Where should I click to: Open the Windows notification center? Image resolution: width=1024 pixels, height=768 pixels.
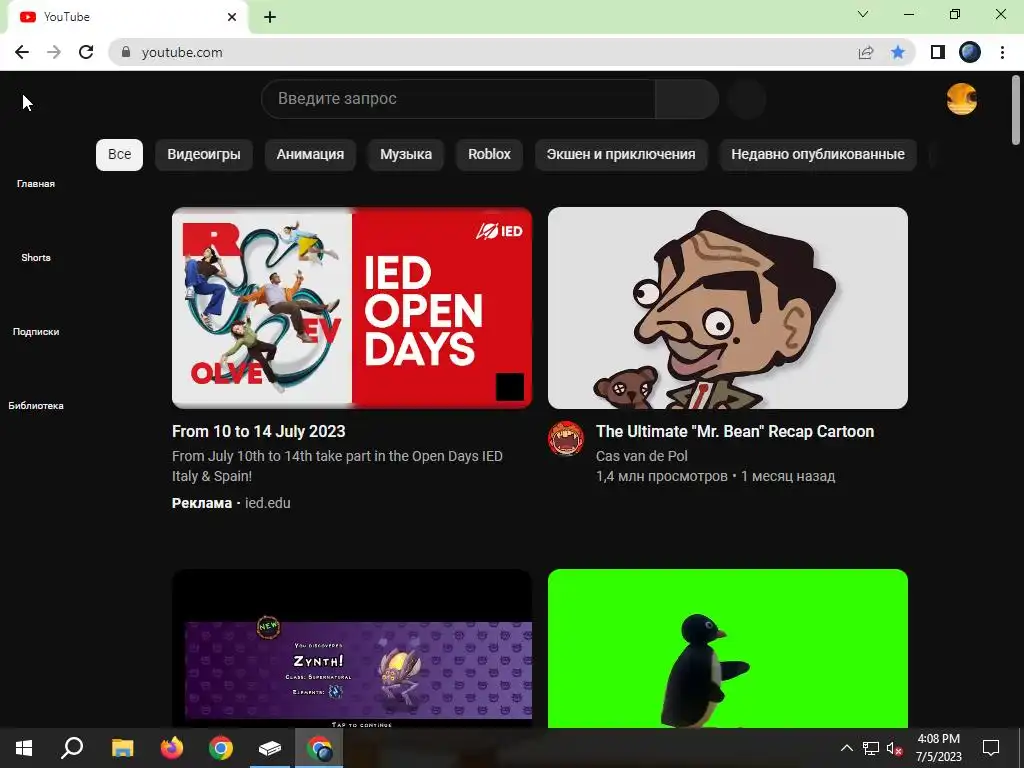(991, 748)
